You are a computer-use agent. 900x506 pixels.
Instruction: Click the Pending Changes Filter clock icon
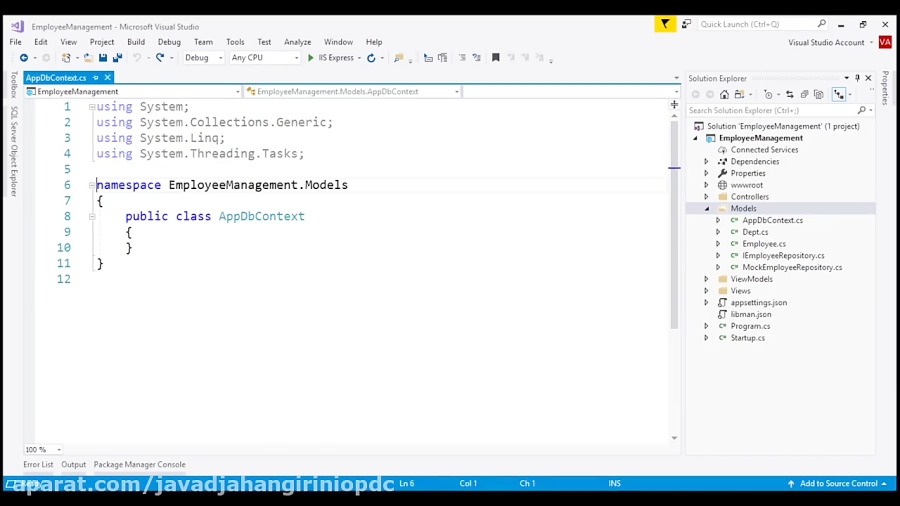pyautogui.click(x=768, y=95)
